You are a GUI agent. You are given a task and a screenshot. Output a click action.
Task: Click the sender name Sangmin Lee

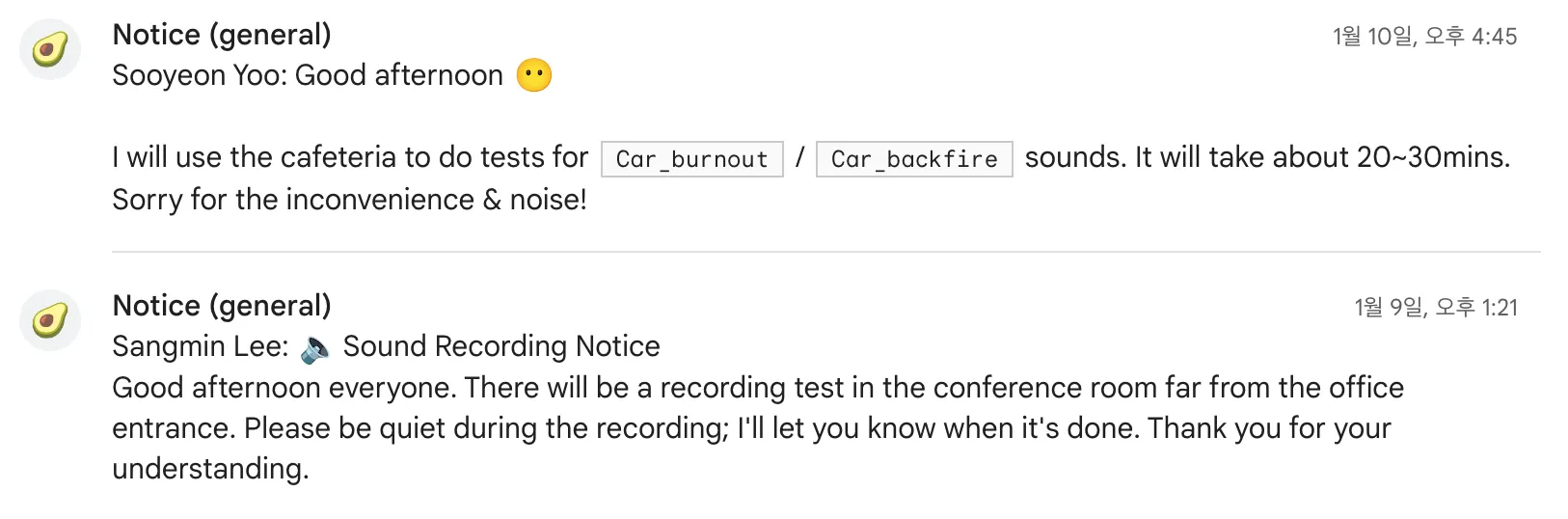coord(199,346)
